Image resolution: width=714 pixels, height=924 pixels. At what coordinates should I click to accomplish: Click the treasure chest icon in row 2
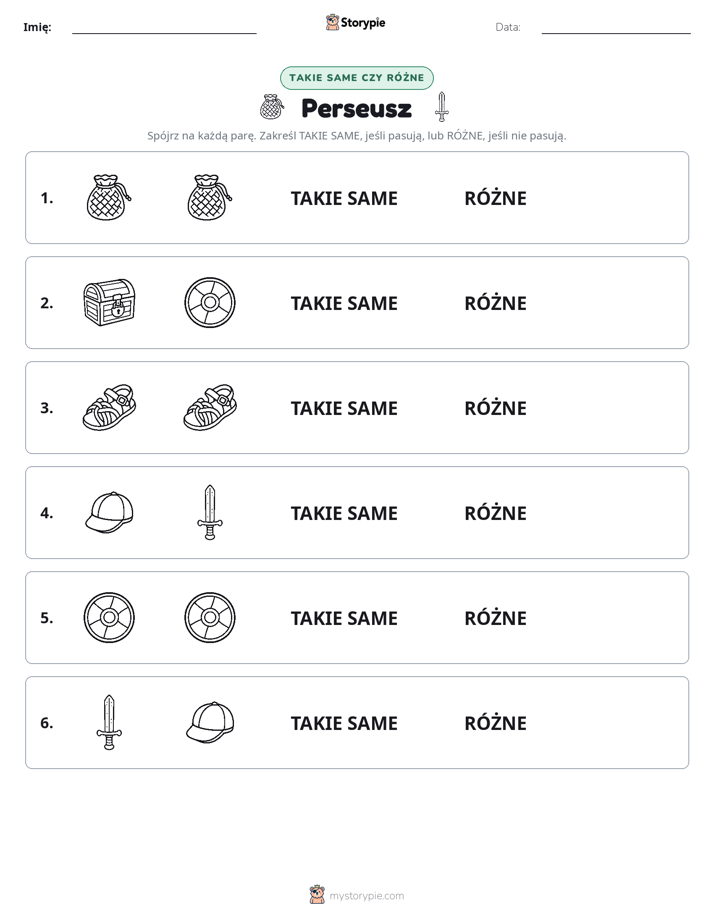(110, 302)
